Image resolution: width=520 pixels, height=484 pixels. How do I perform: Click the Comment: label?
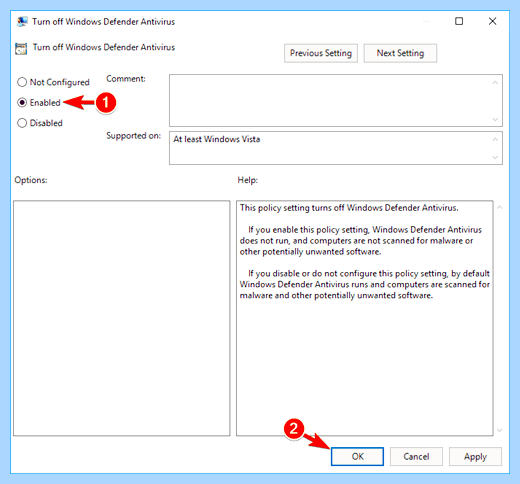coord(126,79)
